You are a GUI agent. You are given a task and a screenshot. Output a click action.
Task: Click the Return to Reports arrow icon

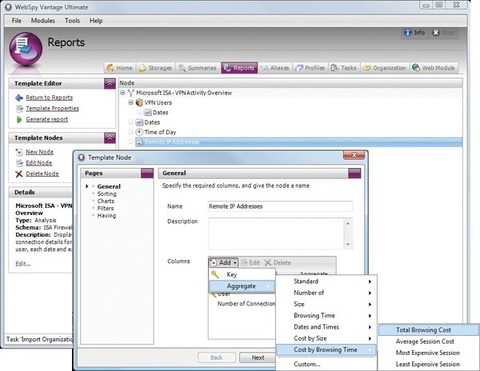19,98
